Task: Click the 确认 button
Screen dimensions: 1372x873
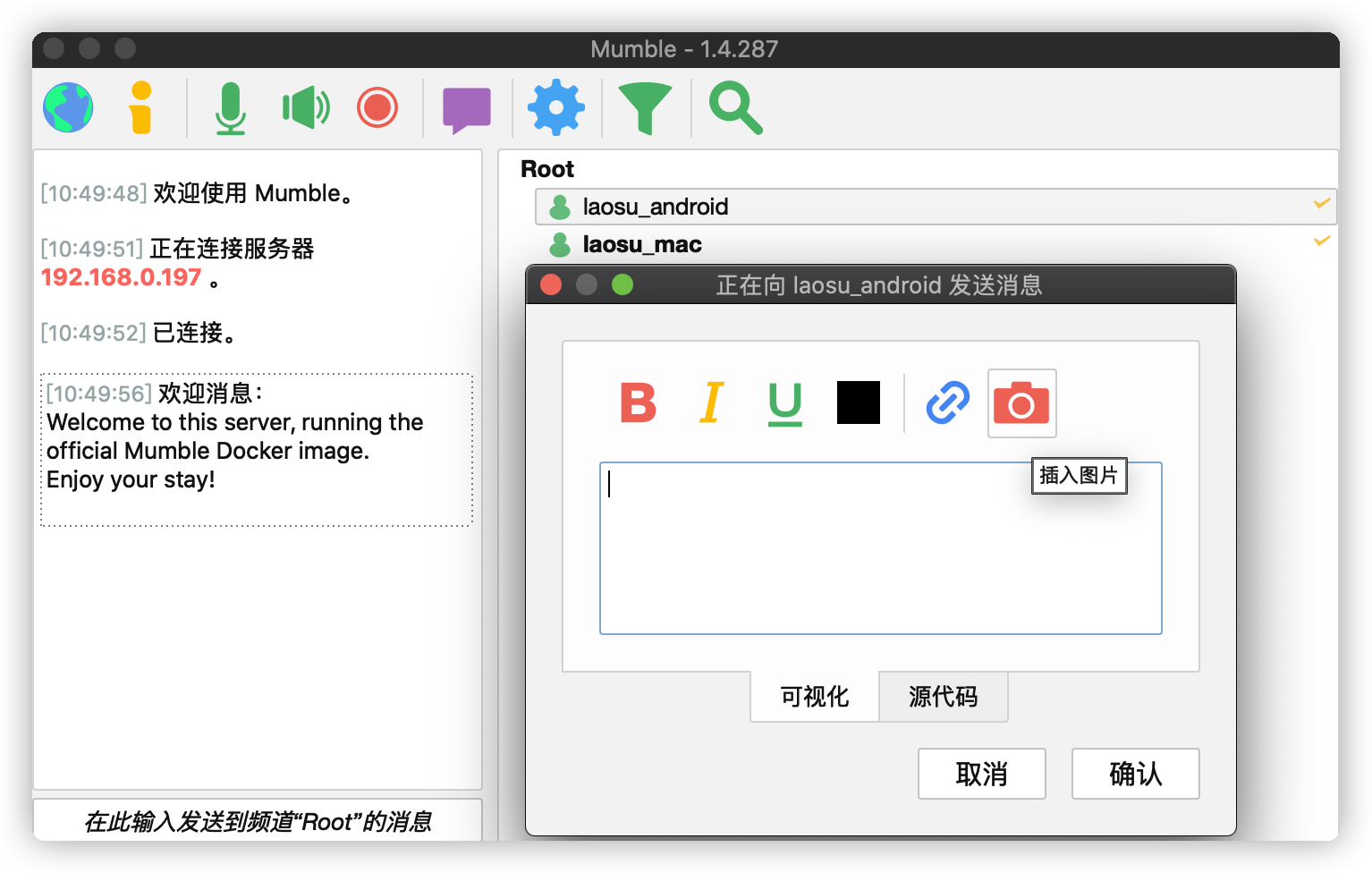Action: [1136, 774]
